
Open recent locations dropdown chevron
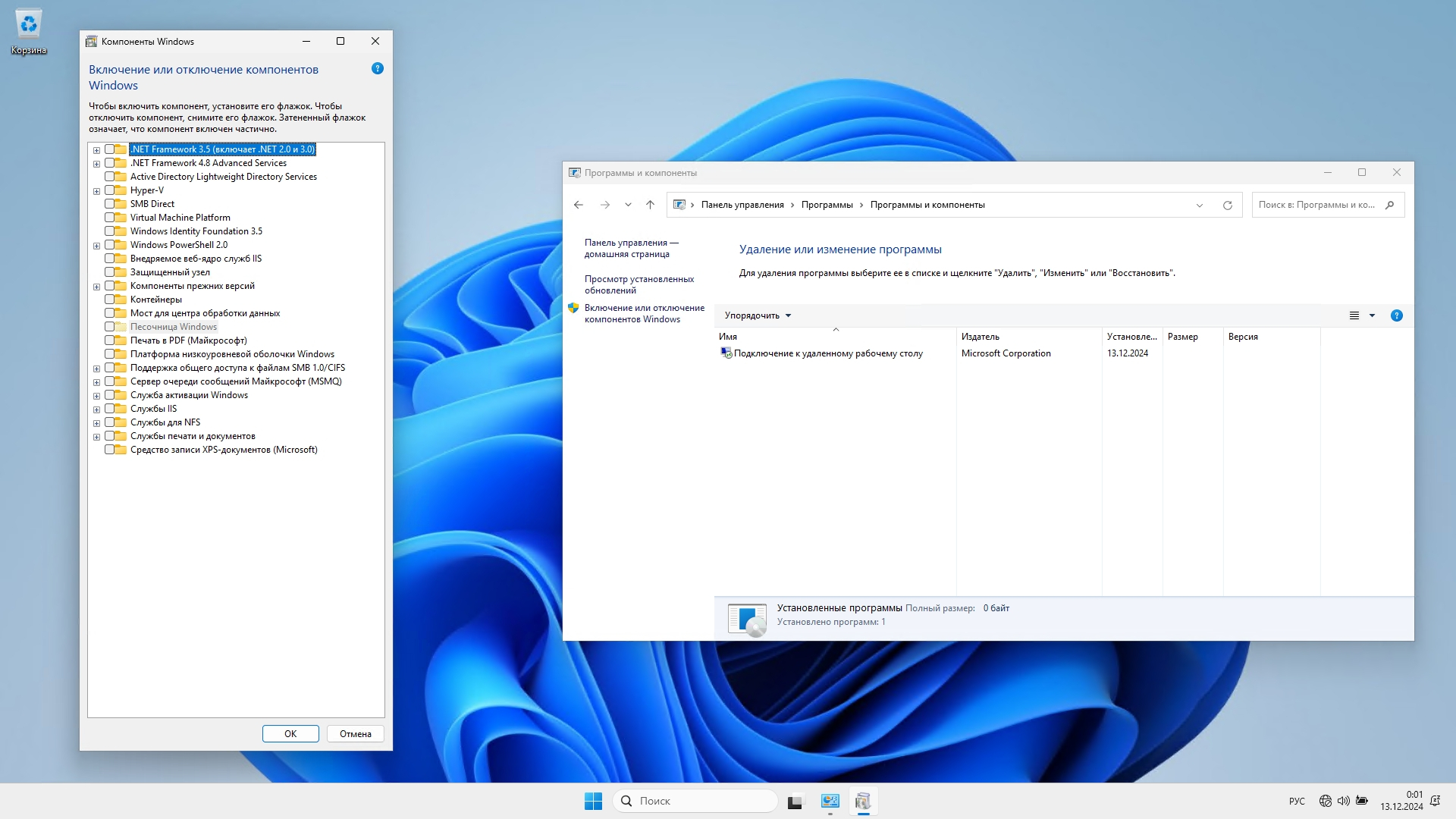pyautogui.click(x=628, y=205)
